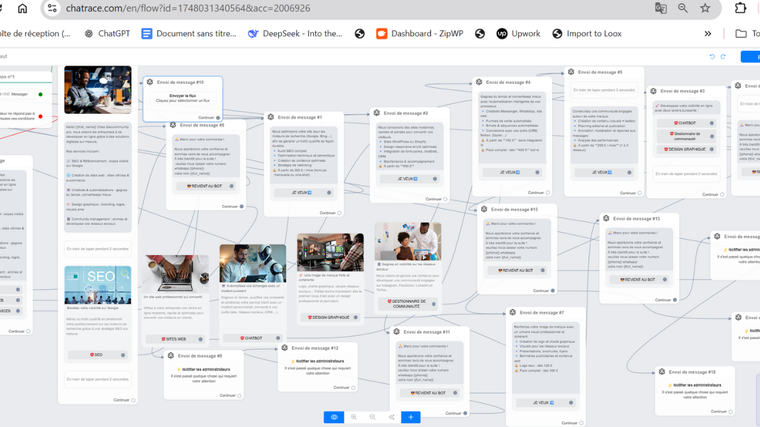Image resolution: width=760 pixels, height=427 pixels.
Task: Bookmark this page with the star icon
Action: tap(705, 8)
